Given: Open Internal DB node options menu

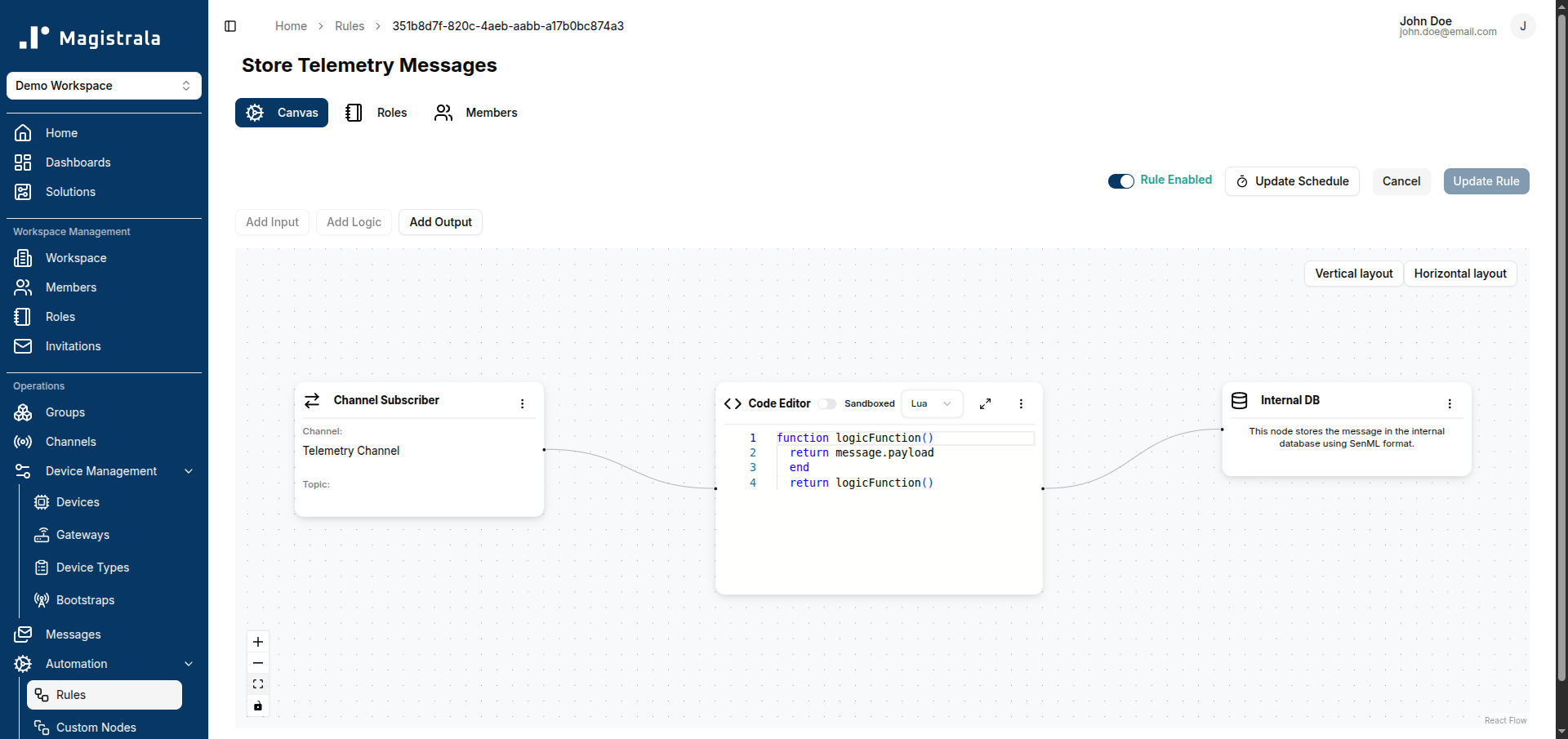Looking at the screenshot, I should click(1450, 403).
